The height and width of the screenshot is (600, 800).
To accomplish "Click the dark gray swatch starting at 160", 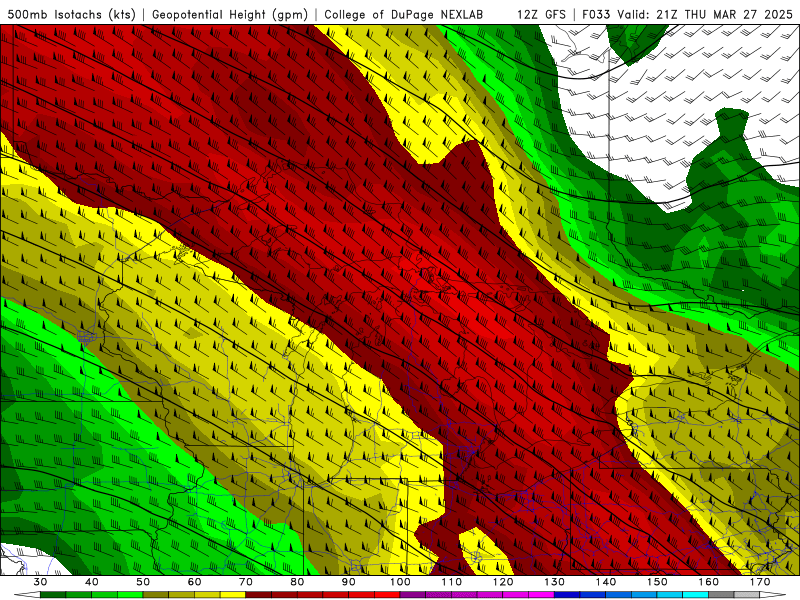I will [721, 595].
